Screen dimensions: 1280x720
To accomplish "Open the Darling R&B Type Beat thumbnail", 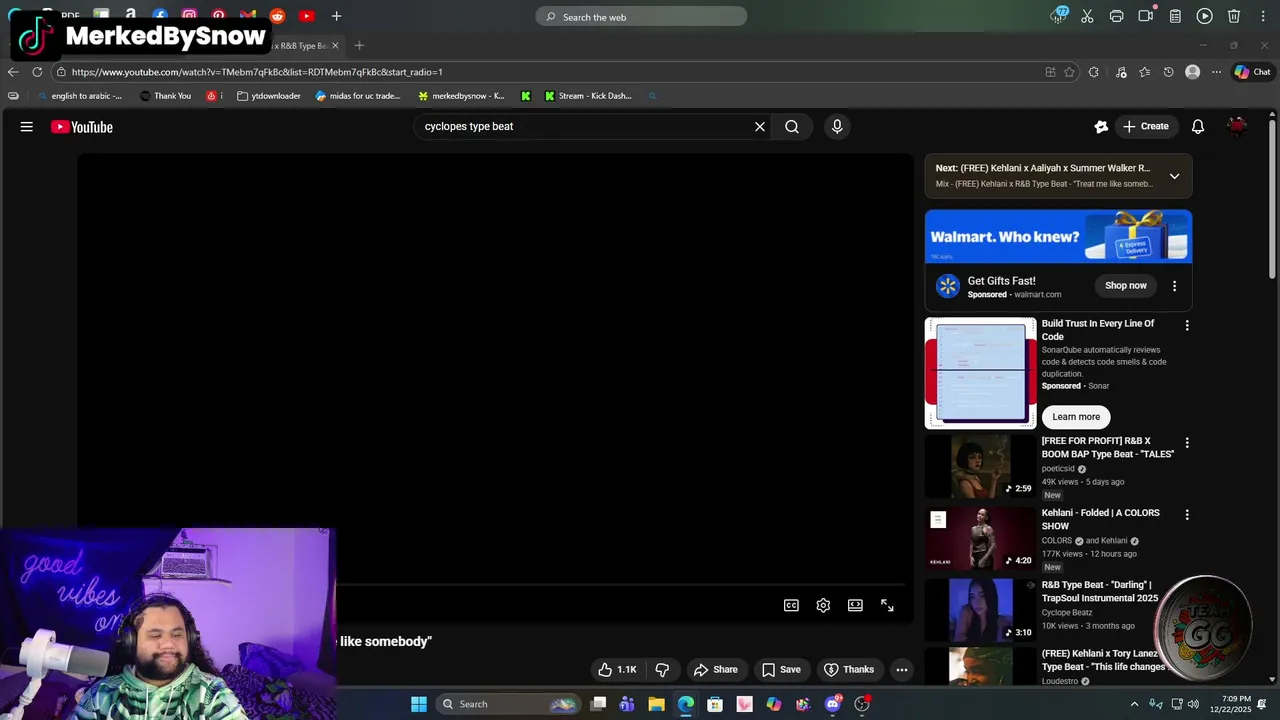I will click(x=981, y=609).
